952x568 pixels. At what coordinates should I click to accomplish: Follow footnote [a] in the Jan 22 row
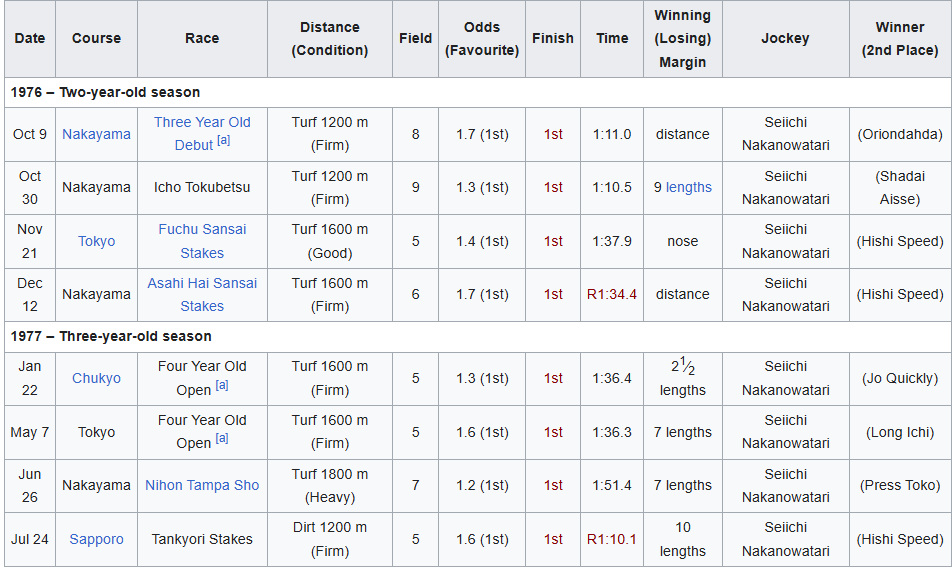222,385
